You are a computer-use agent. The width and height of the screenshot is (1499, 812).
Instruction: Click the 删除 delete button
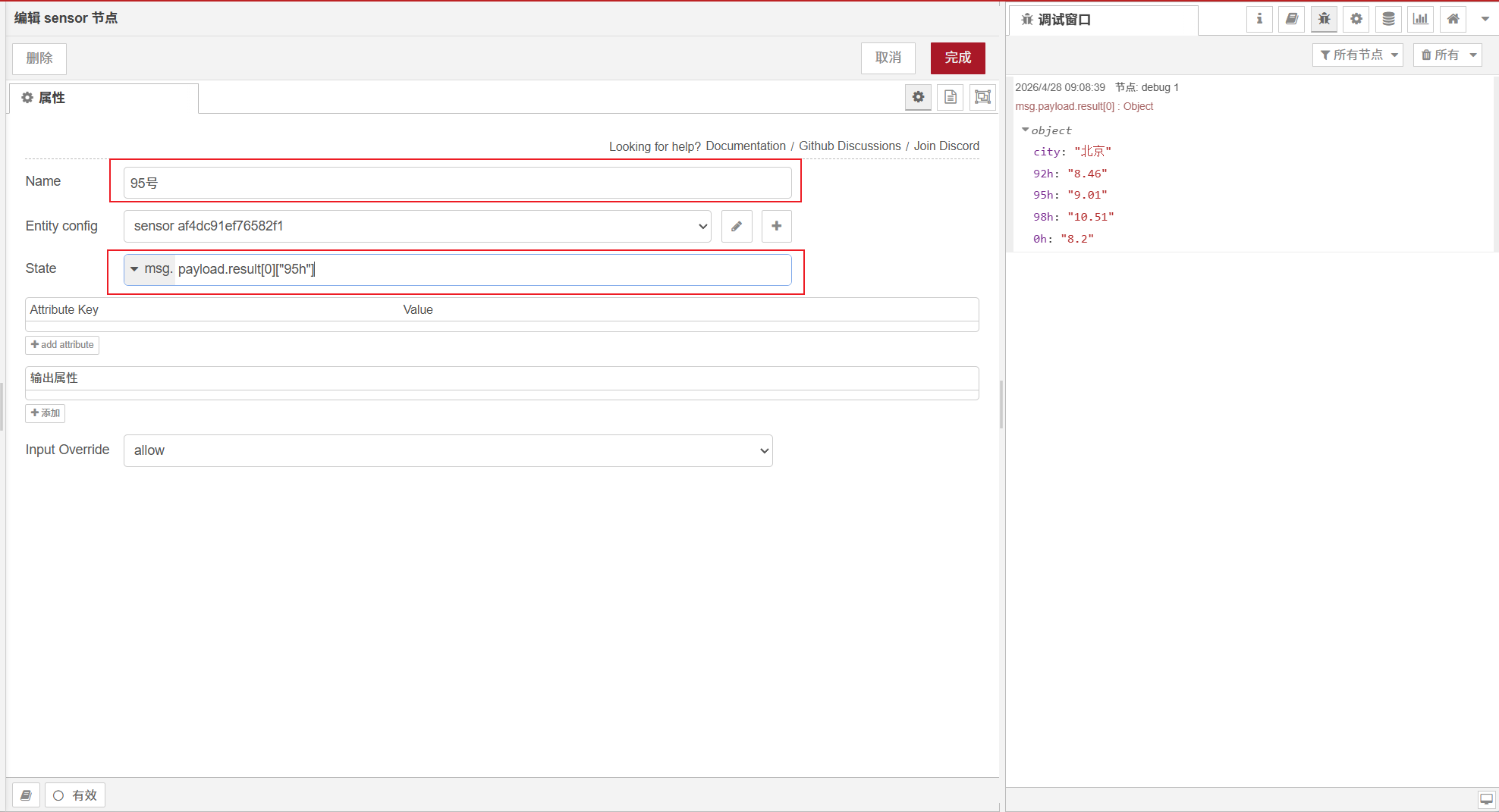[39, 58]
